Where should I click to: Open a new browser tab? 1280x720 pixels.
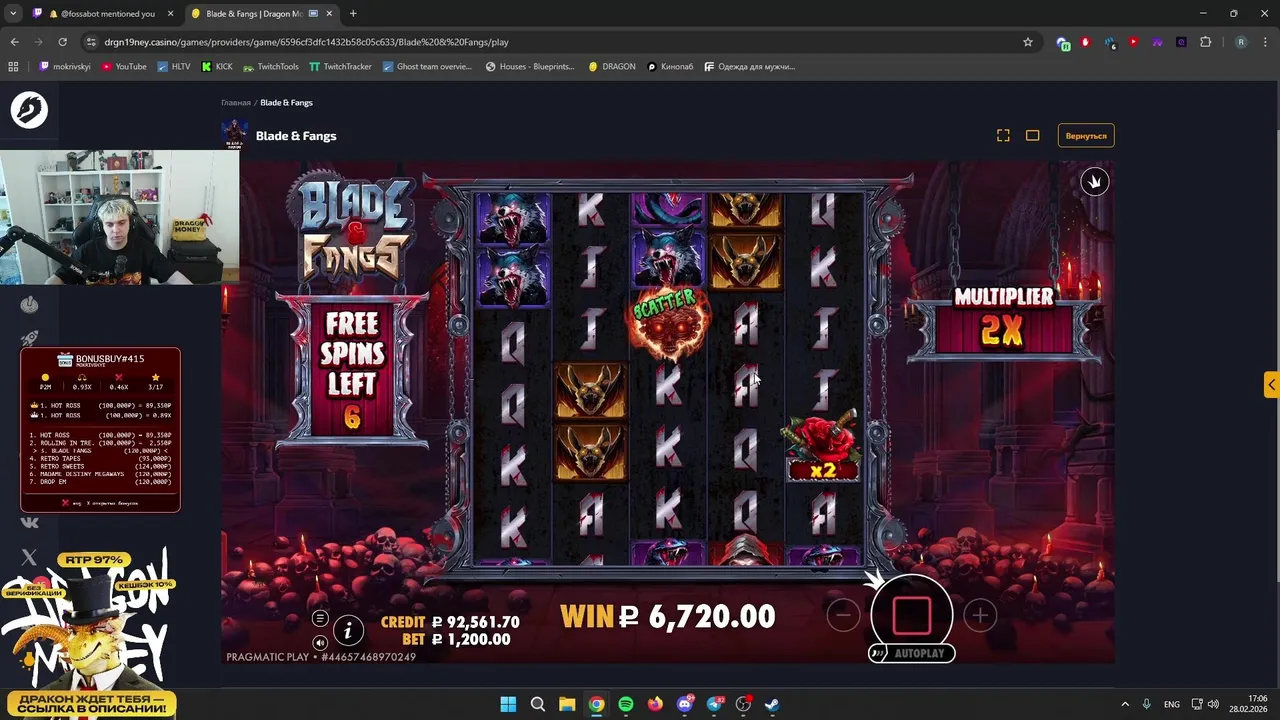coord(353,14)
